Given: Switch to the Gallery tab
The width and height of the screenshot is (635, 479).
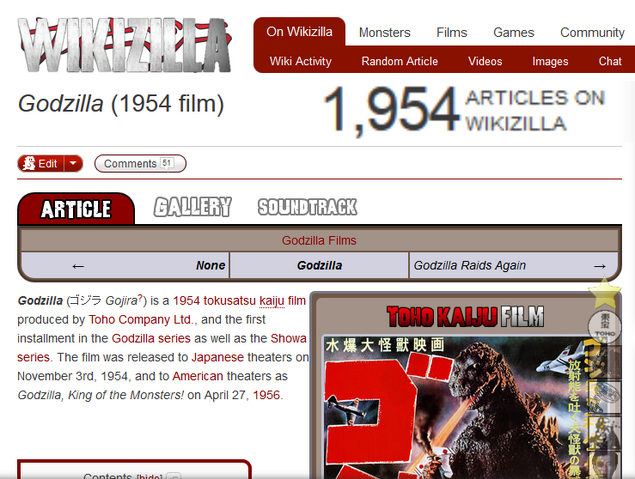Looking at the screenshot, I should click(192, 207).
